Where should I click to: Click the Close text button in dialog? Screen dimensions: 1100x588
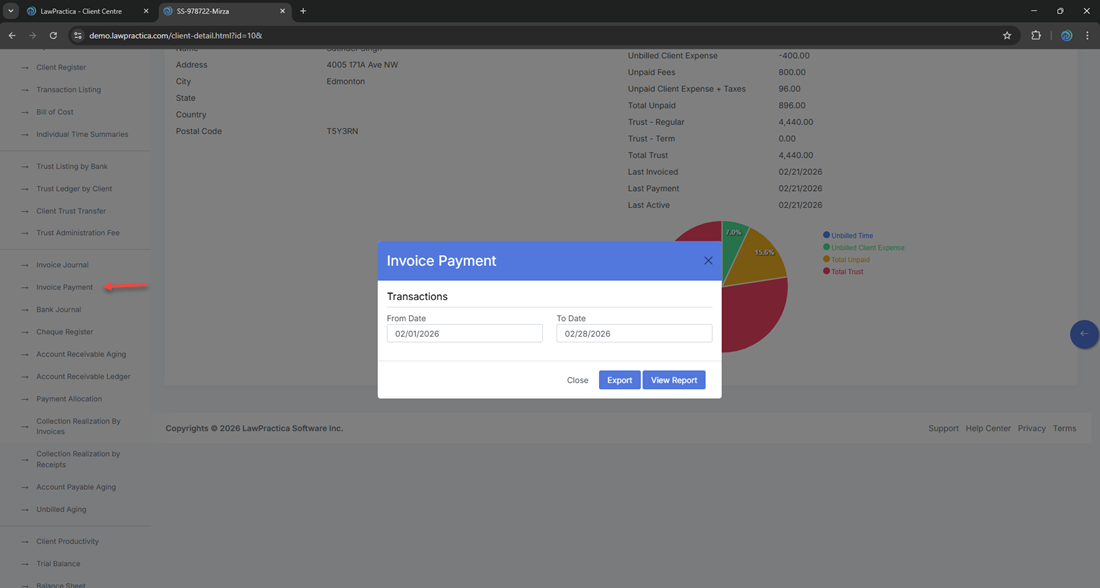[577, 380]
